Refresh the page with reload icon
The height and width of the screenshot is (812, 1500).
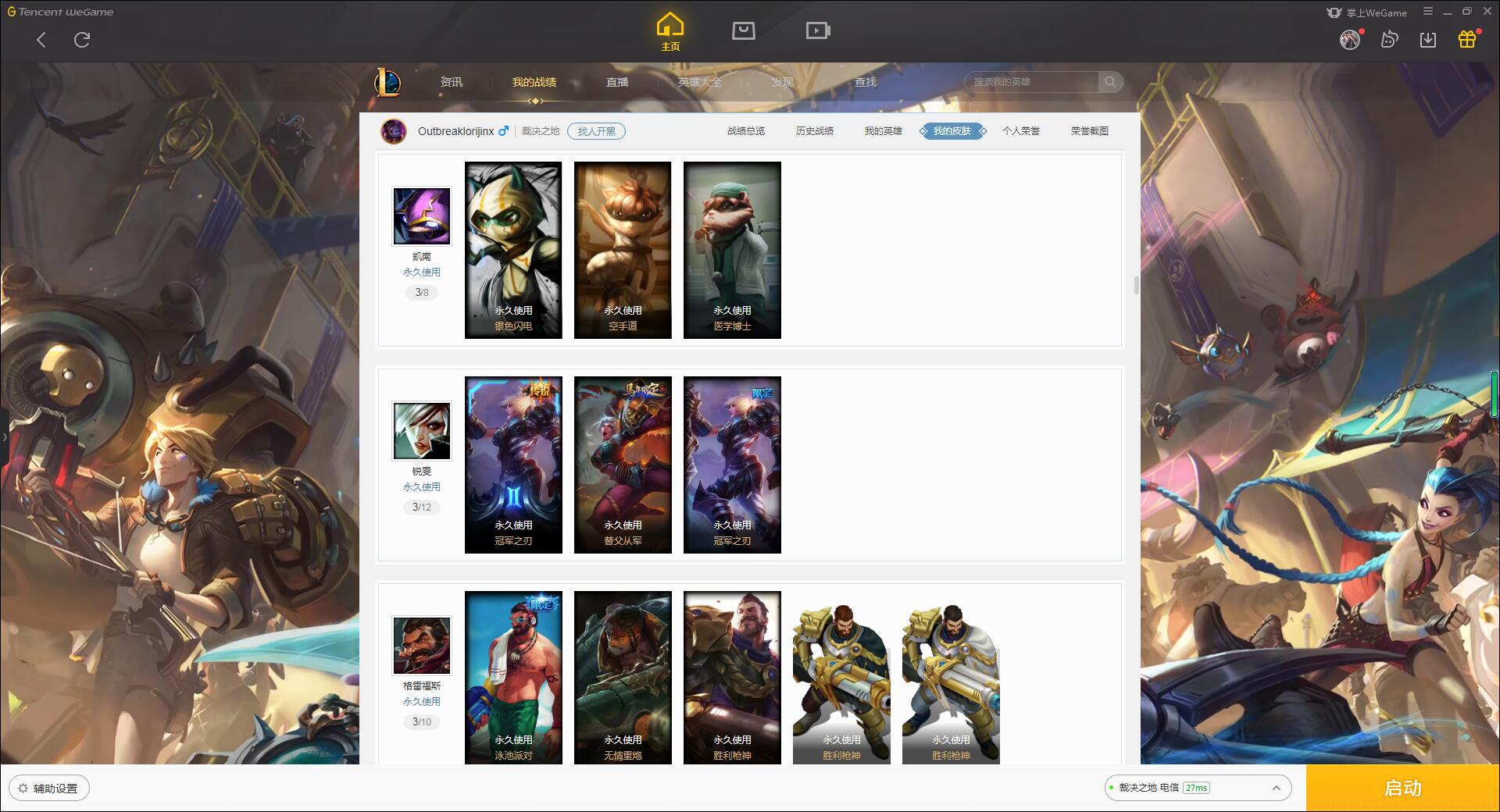click(82, 40)
